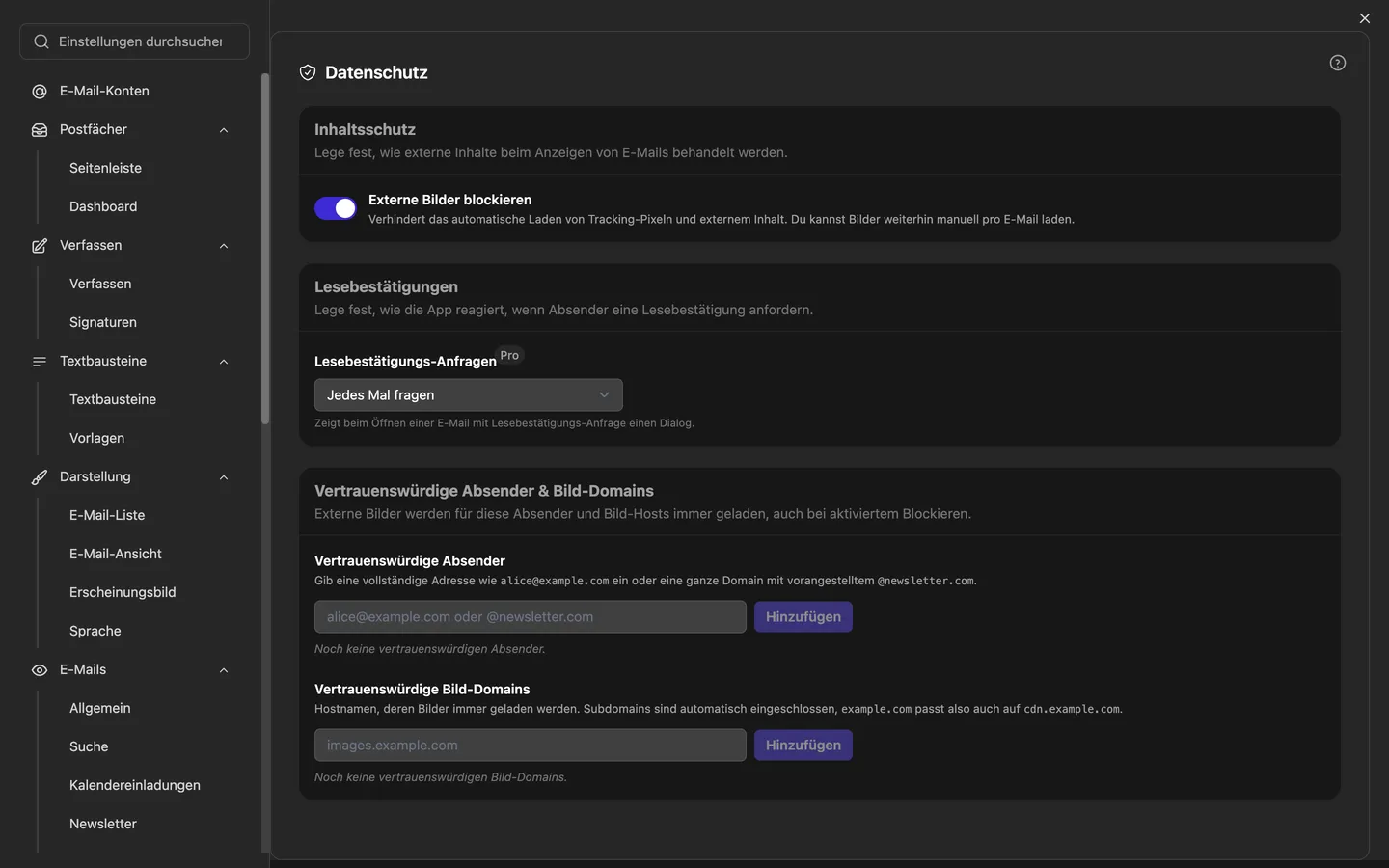Image resolution: width=1389 pixels, height=868 pixels.
Task: Click the Postfächer inbox icon
Action: coord(40,130)
